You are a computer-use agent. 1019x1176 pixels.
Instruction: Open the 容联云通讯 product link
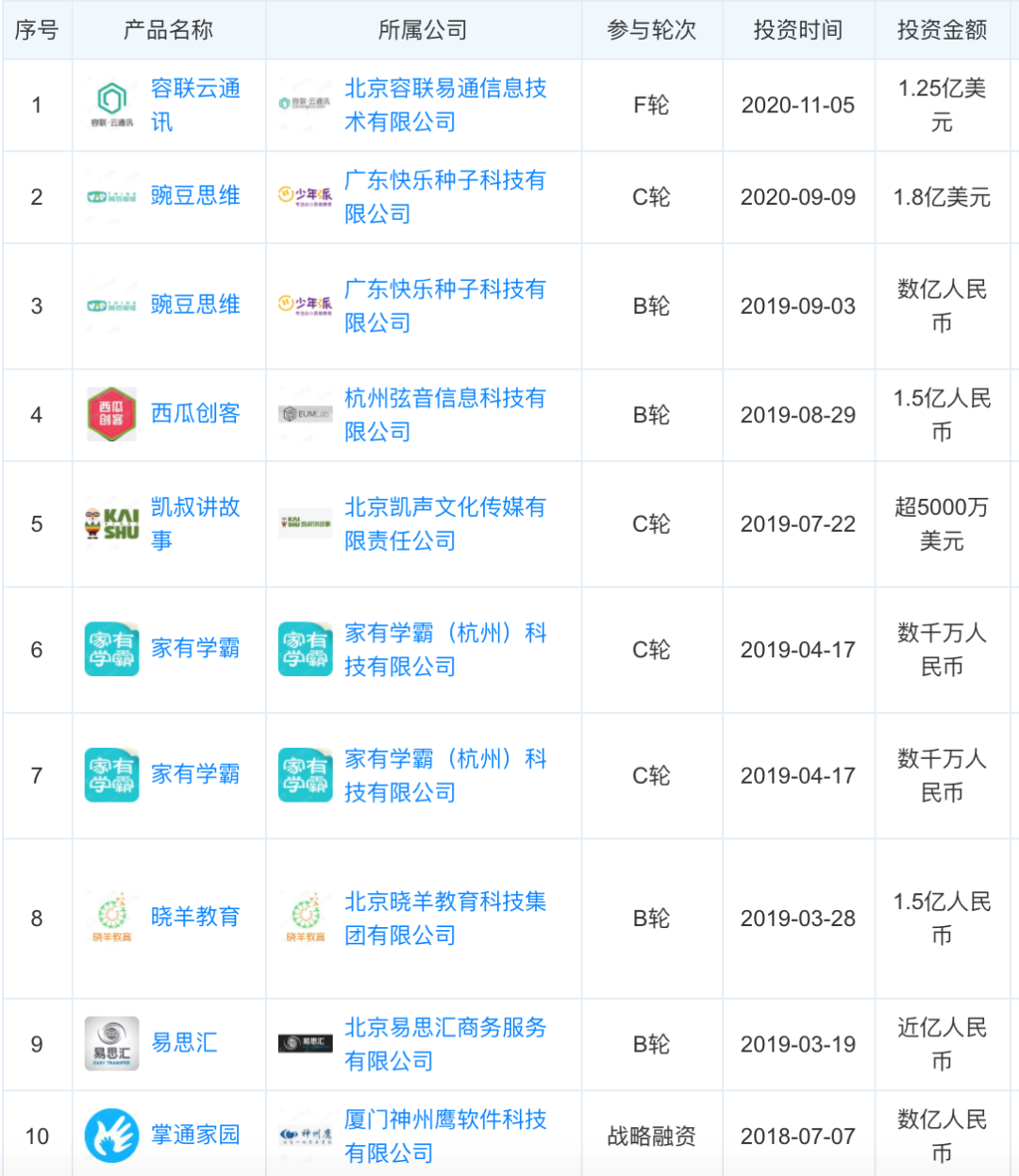(x=195, y=105)
